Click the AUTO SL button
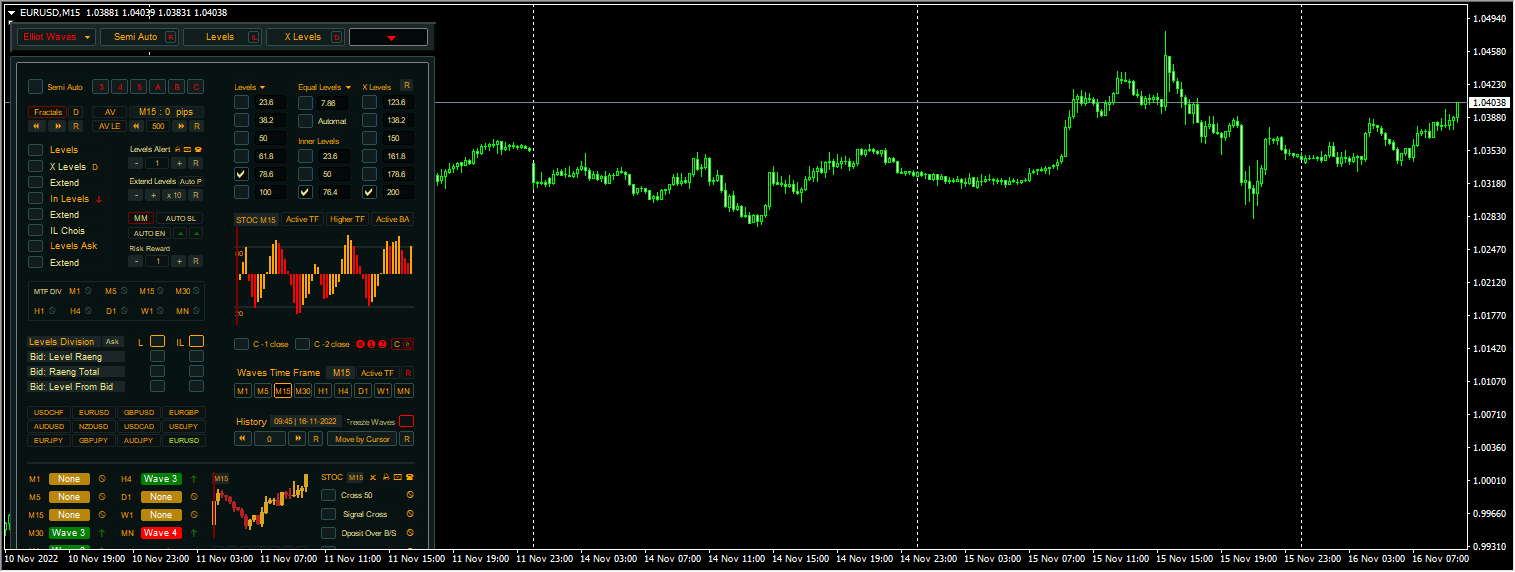The image size is (1515, 572). 180,218
